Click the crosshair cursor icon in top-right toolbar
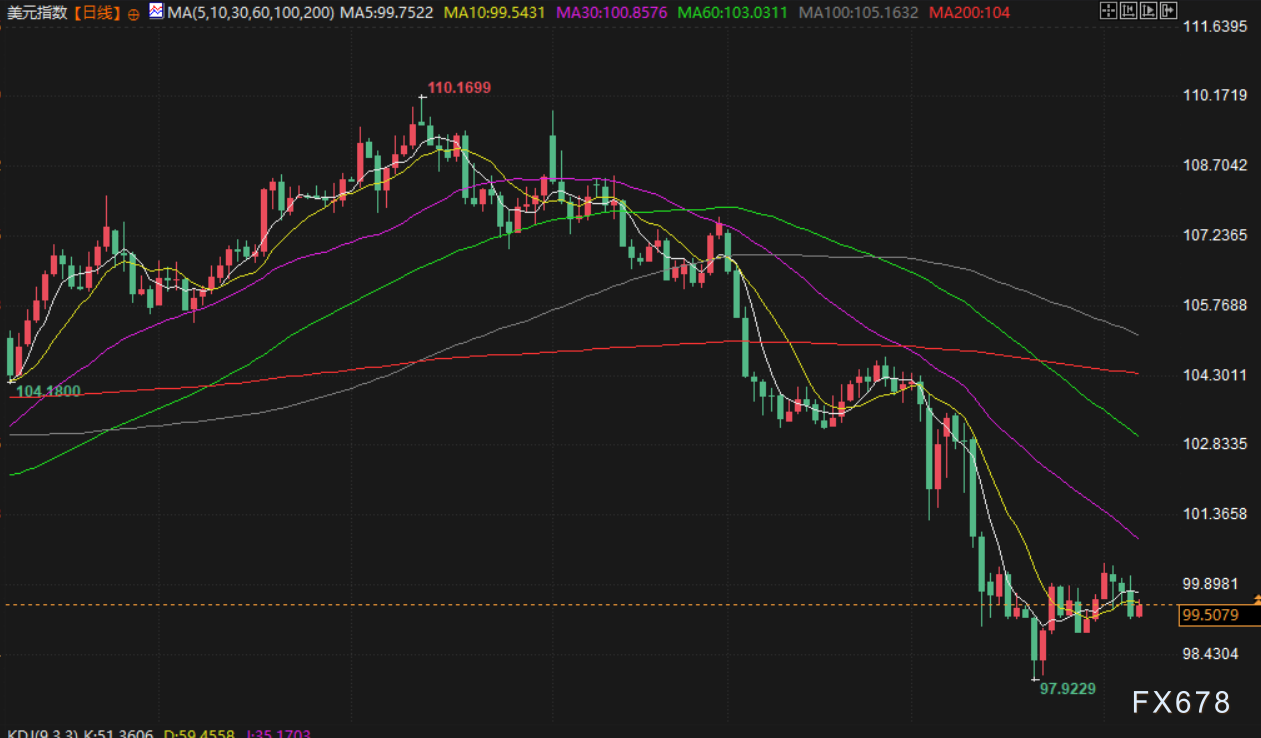Viewport: 1261px width, 738px height. coord(1107,12)
